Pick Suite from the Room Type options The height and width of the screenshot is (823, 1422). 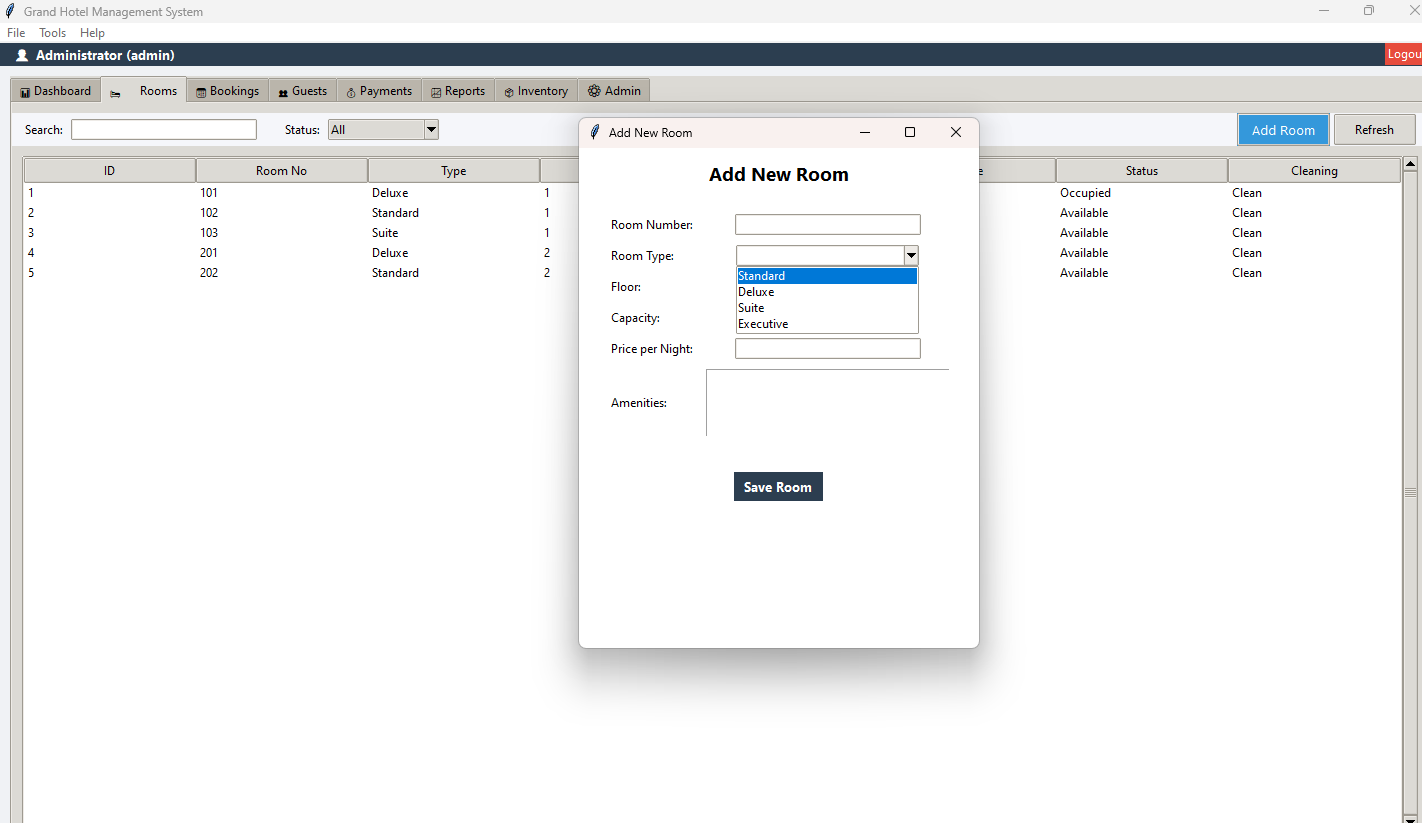tap(751, 308)
